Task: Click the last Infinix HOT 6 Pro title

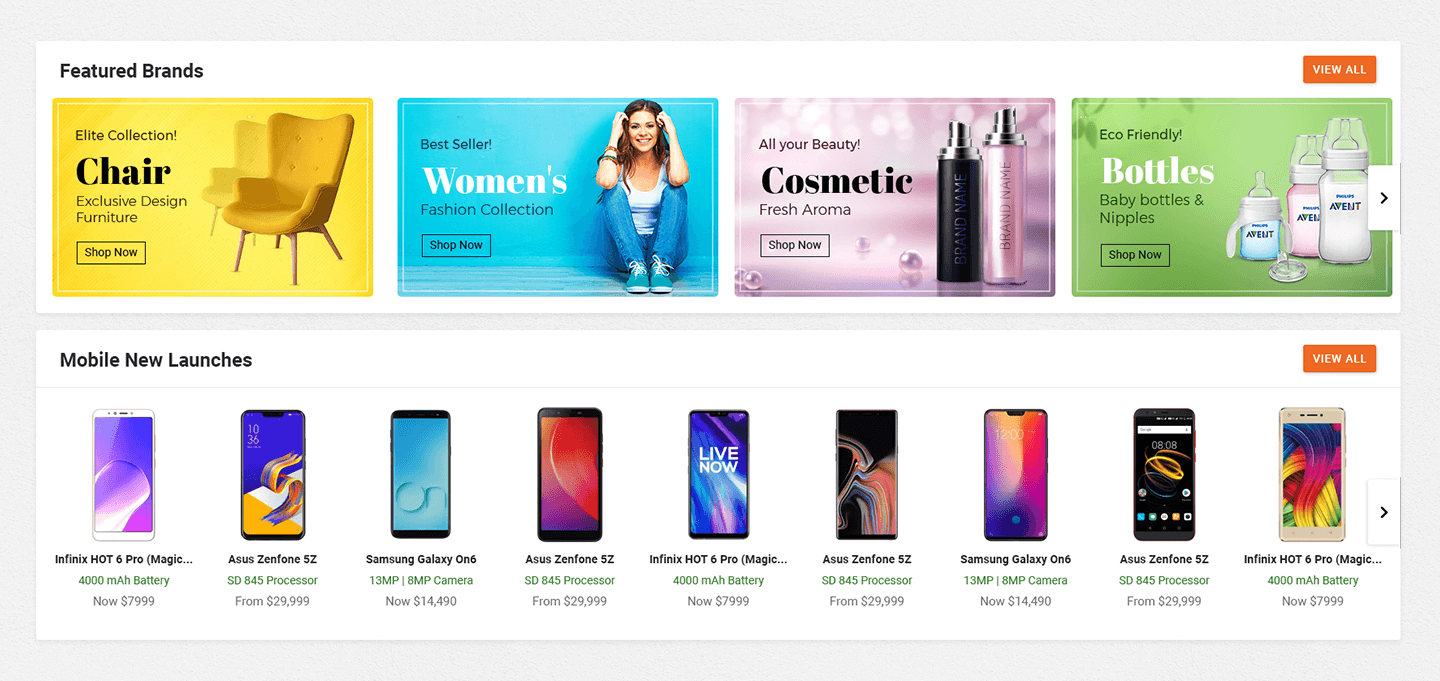Action: pyautogui.click(x=1313, y=559)
